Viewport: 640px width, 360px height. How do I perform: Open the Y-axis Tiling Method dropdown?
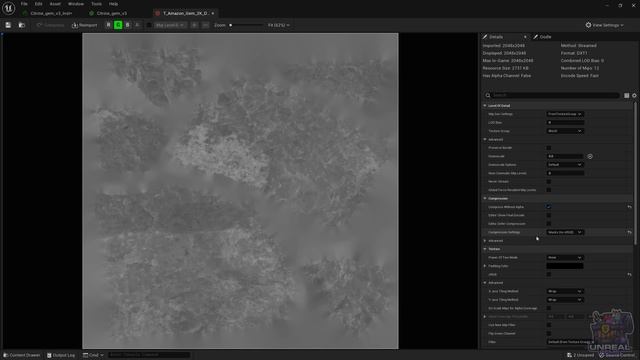pyautogui.click(x=565, y=300)
